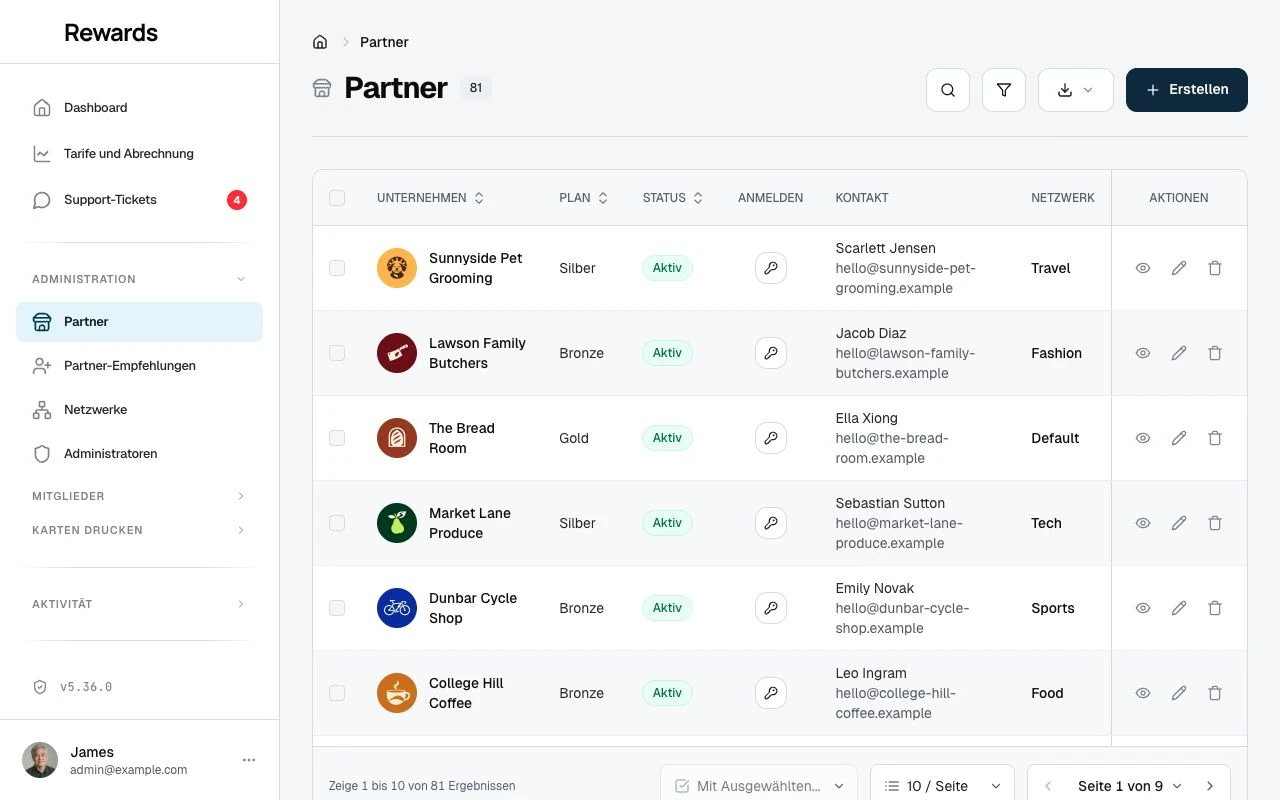Go to next page with right arrow
Screen dimensions: 1280x800
(x=1210, y=786)
